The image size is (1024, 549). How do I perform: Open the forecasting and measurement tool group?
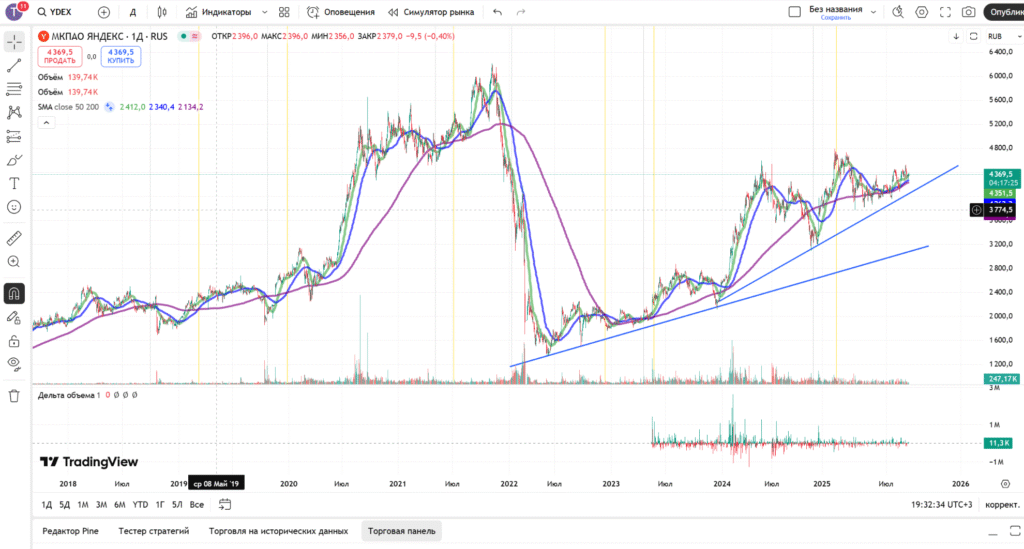click(x=14, y=136)
